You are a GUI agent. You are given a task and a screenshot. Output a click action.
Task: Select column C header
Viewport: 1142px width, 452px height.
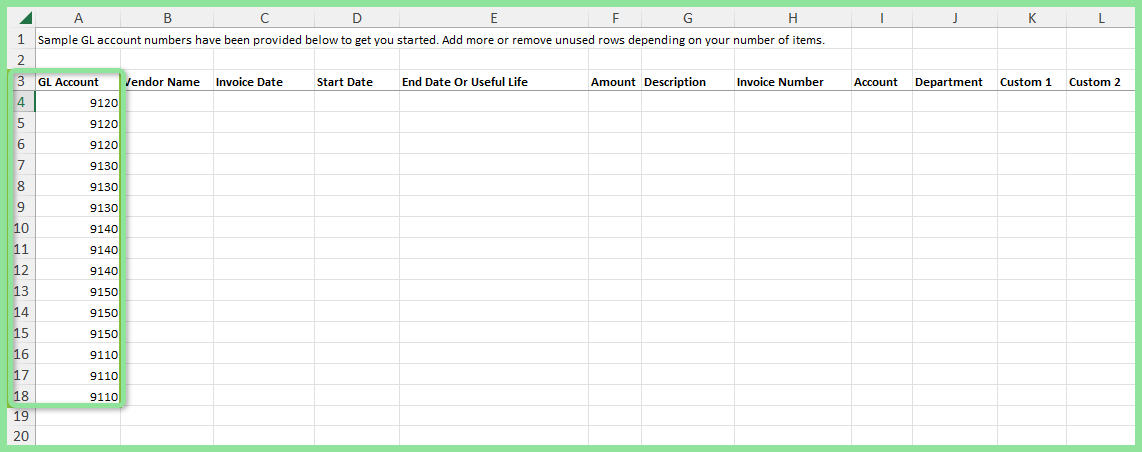pyautogui.click(x=264, y=17)
